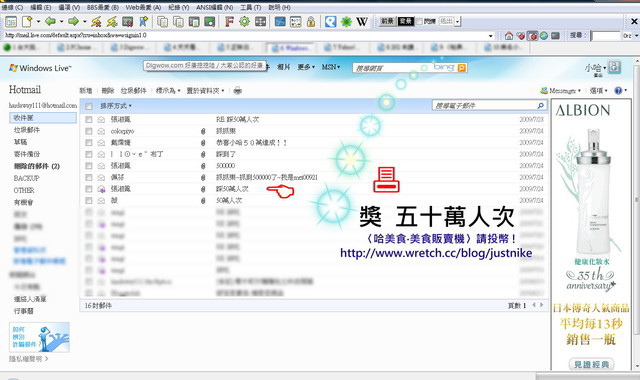The width and height of the screenshot is (640, 380).
Task: Open the Web最愛(A) menu
Action: click(143, 7)
